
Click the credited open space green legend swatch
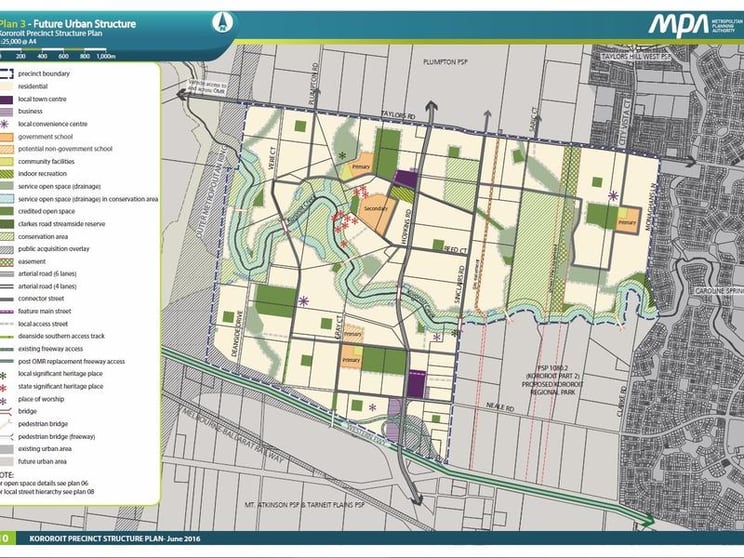[x=6, y=211]
